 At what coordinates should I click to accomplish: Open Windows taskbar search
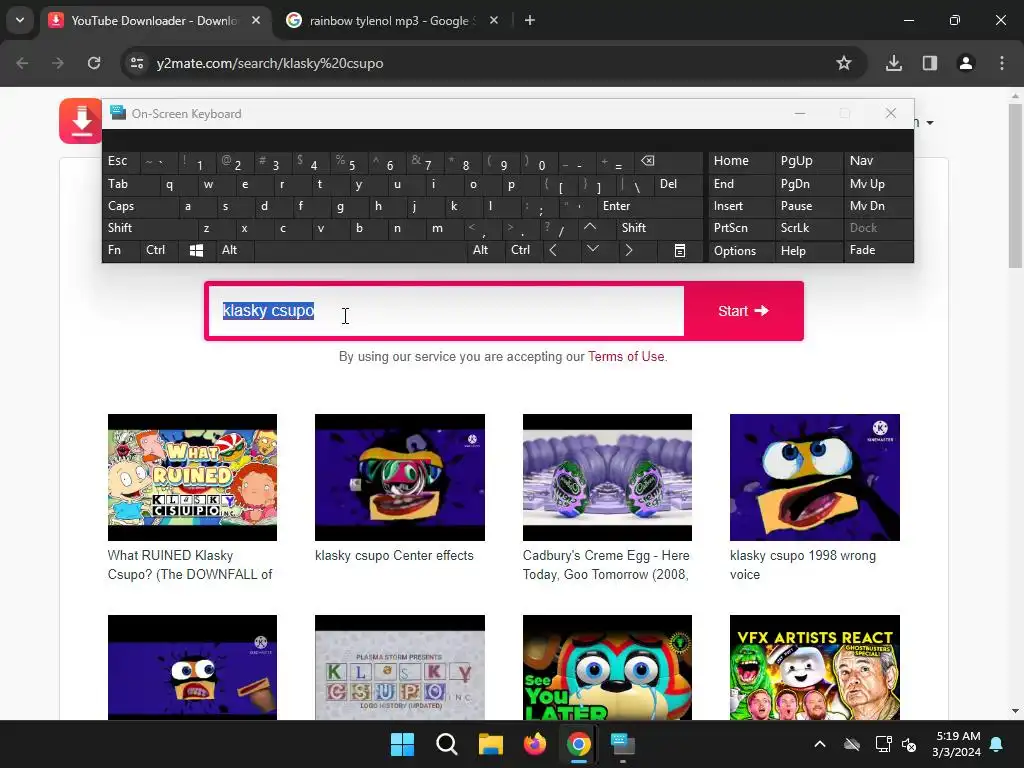tap(447, 744)
